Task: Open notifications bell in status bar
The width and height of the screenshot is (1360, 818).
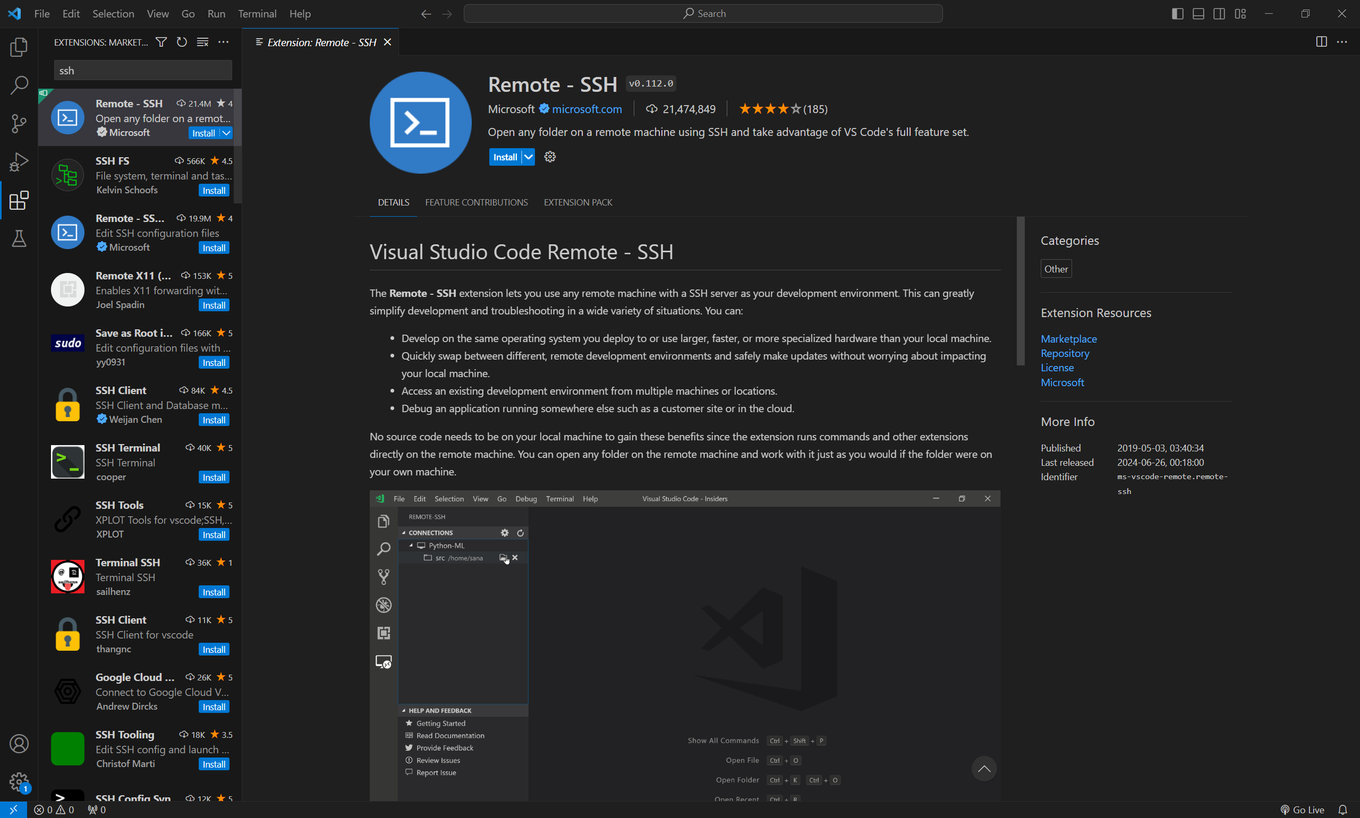Action: 1342,810
